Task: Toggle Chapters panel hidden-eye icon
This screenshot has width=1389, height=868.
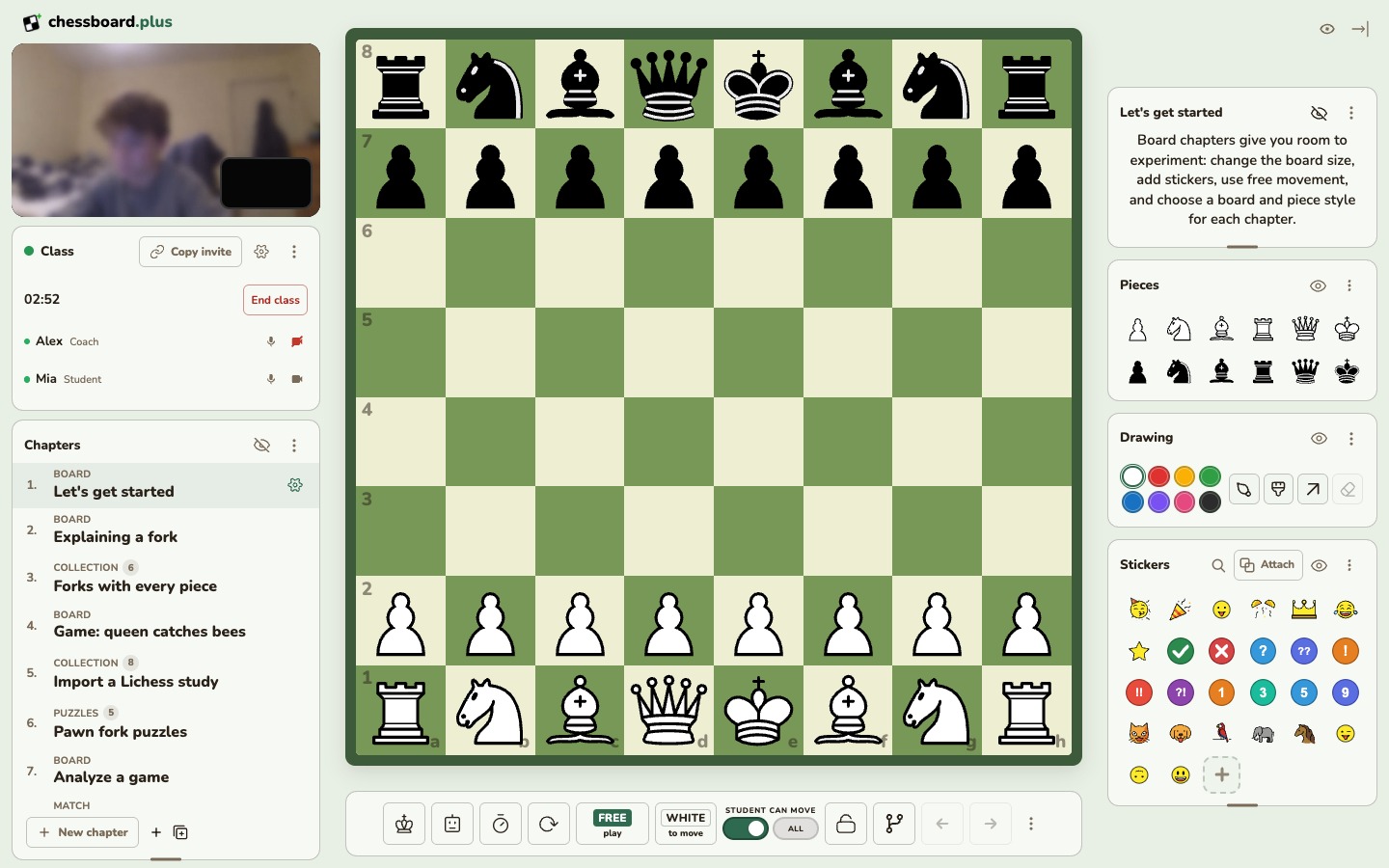Action: [261, 446]
